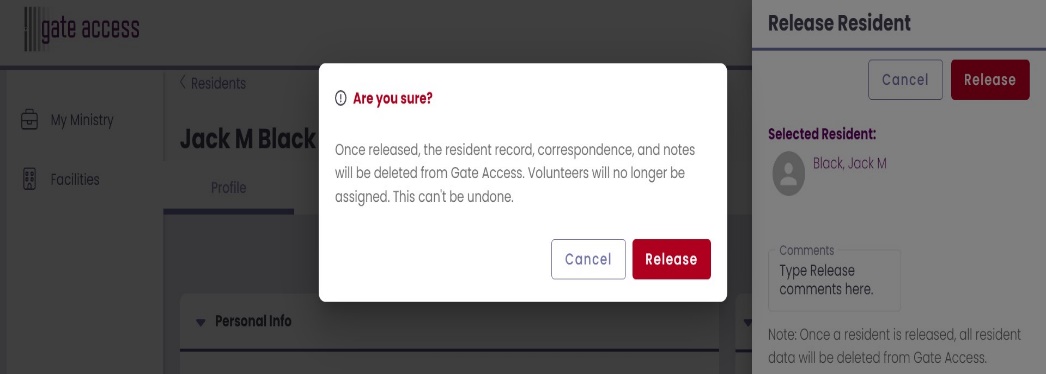Collapse the Personal Info section triangle
This screenshot has height=374, width=1046.
point(200,322)
